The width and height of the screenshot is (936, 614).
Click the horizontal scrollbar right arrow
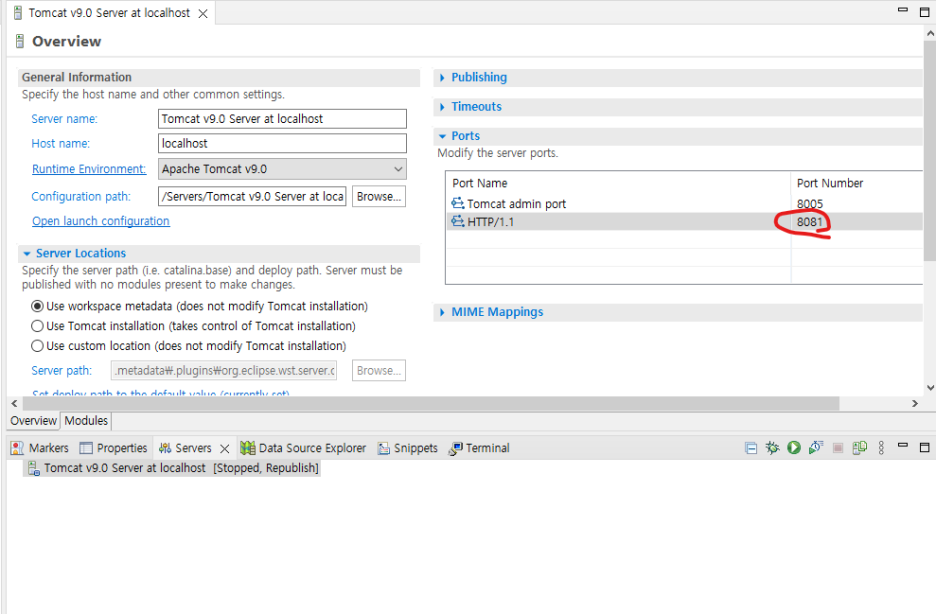click(x=915, y=404)
